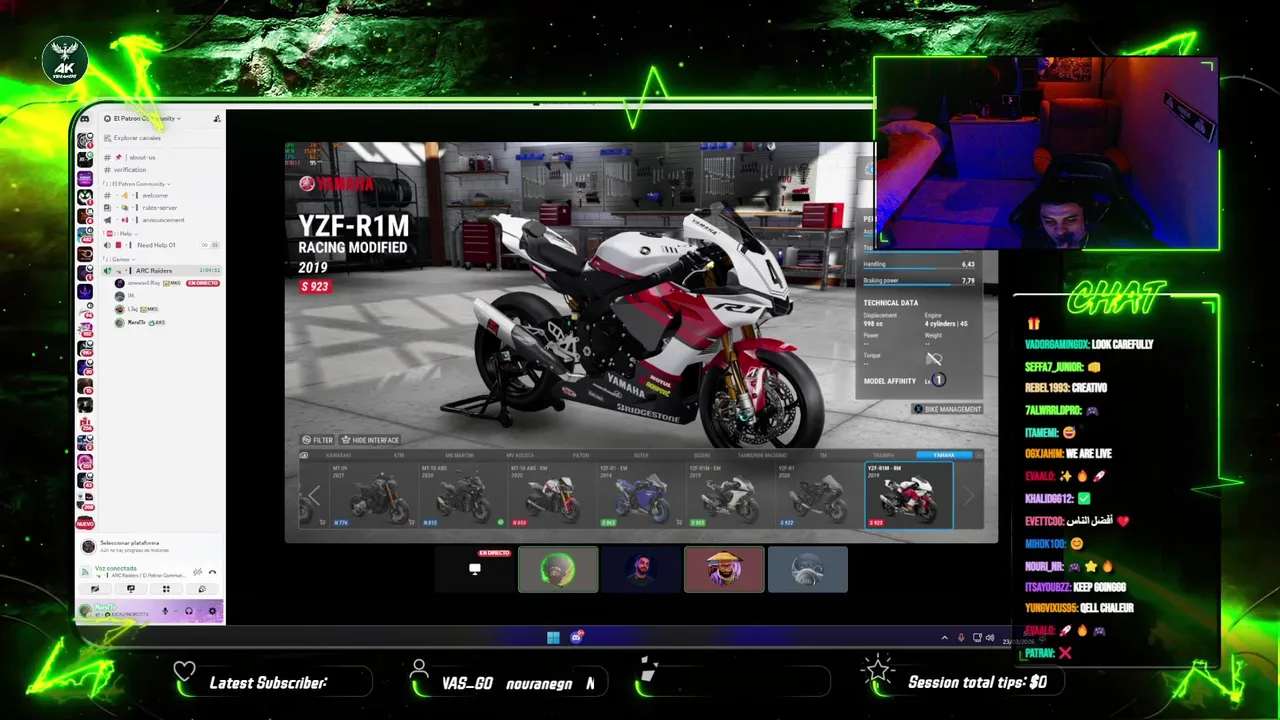
Task: Open Discord from the taskbar
Action: pos(577,637)
